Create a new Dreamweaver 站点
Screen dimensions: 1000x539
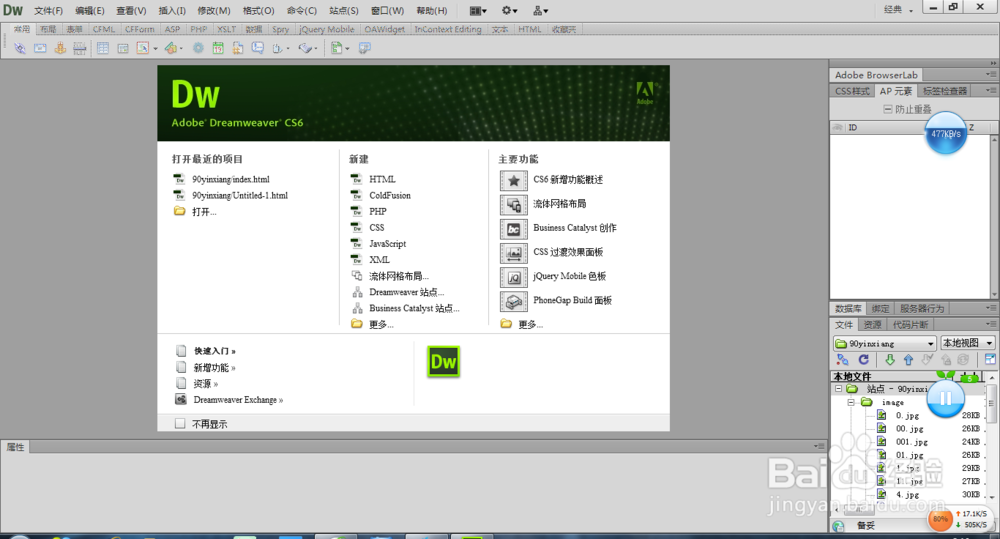(x=406, y=292)
